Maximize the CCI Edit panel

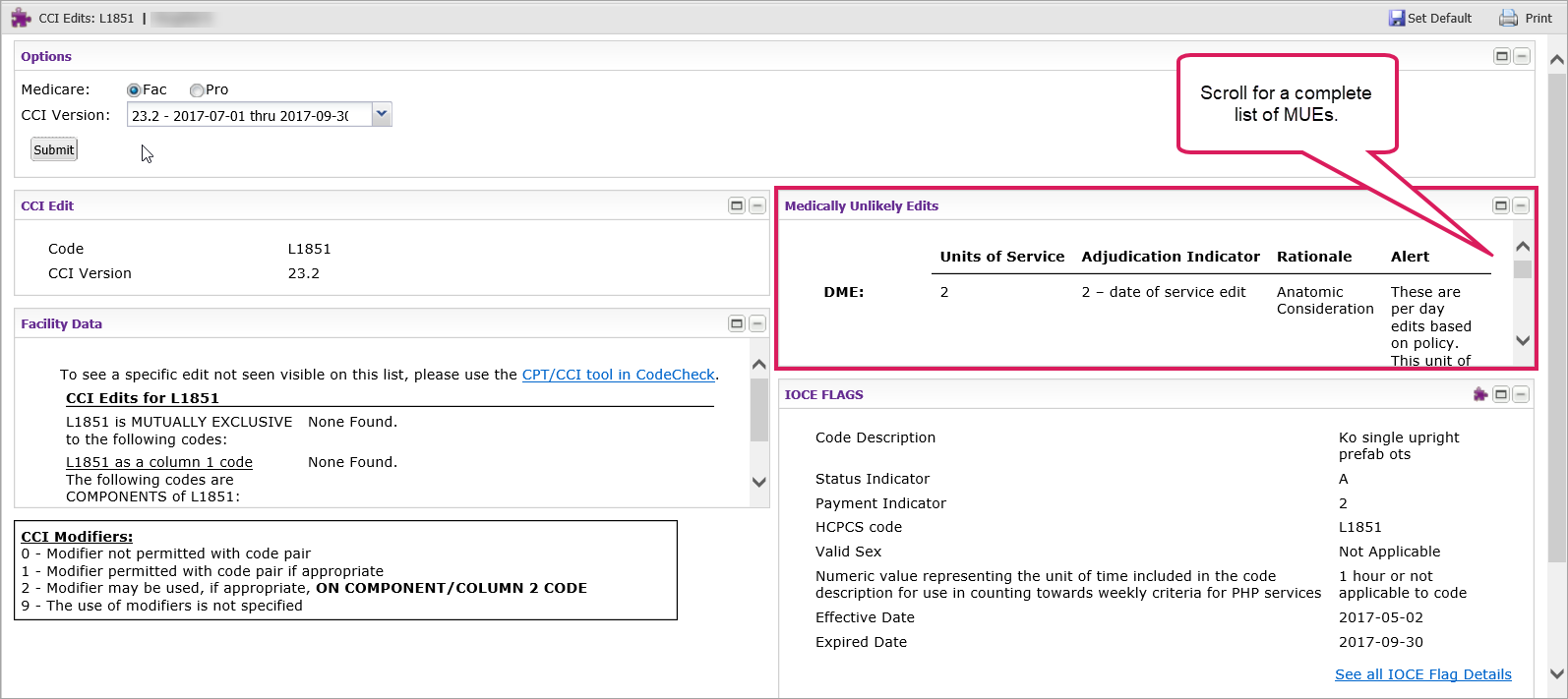(737, 205)
